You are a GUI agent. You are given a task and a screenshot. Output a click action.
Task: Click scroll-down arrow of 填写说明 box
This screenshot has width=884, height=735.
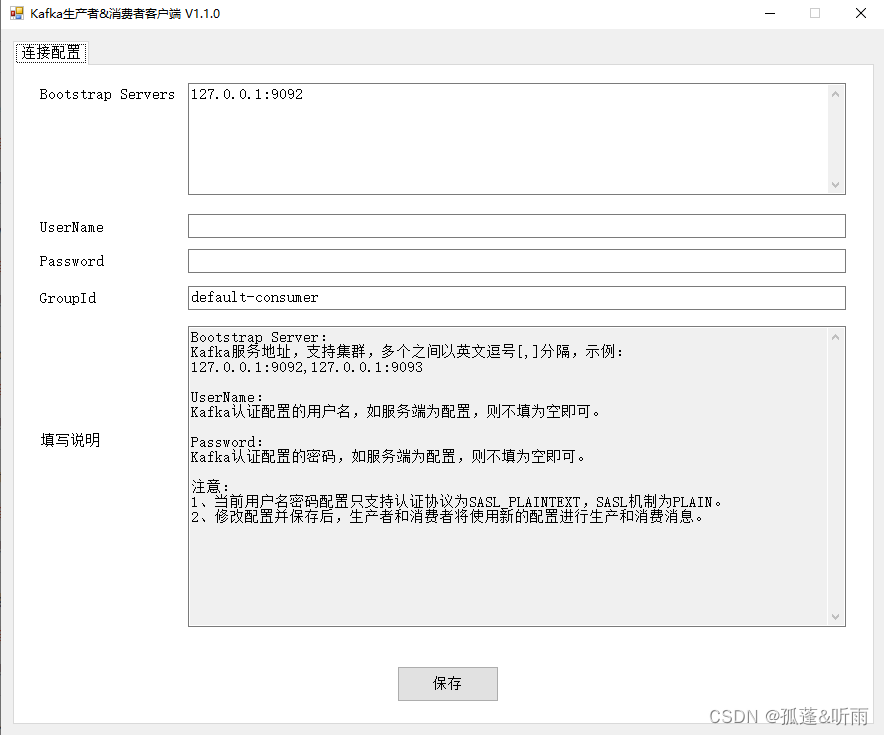836,617
